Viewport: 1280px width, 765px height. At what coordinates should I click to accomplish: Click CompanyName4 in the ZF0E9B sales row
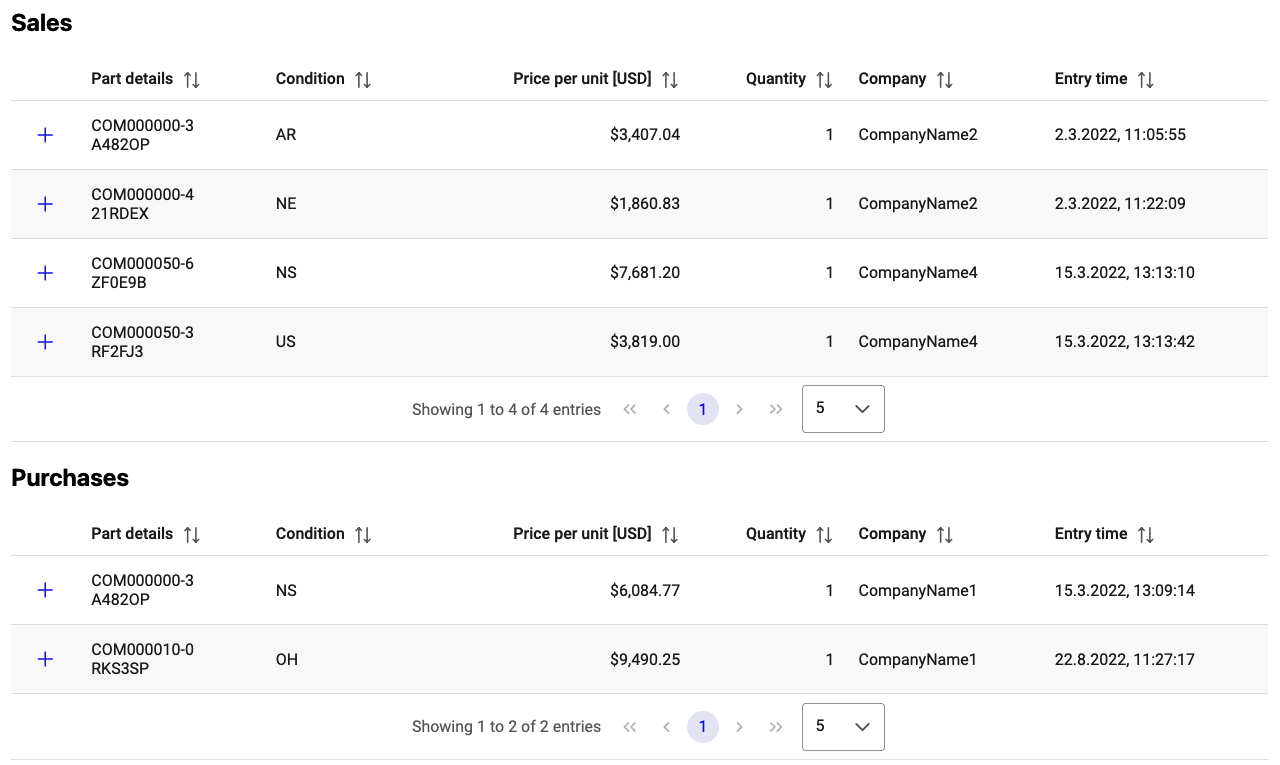tap(918, 273)
